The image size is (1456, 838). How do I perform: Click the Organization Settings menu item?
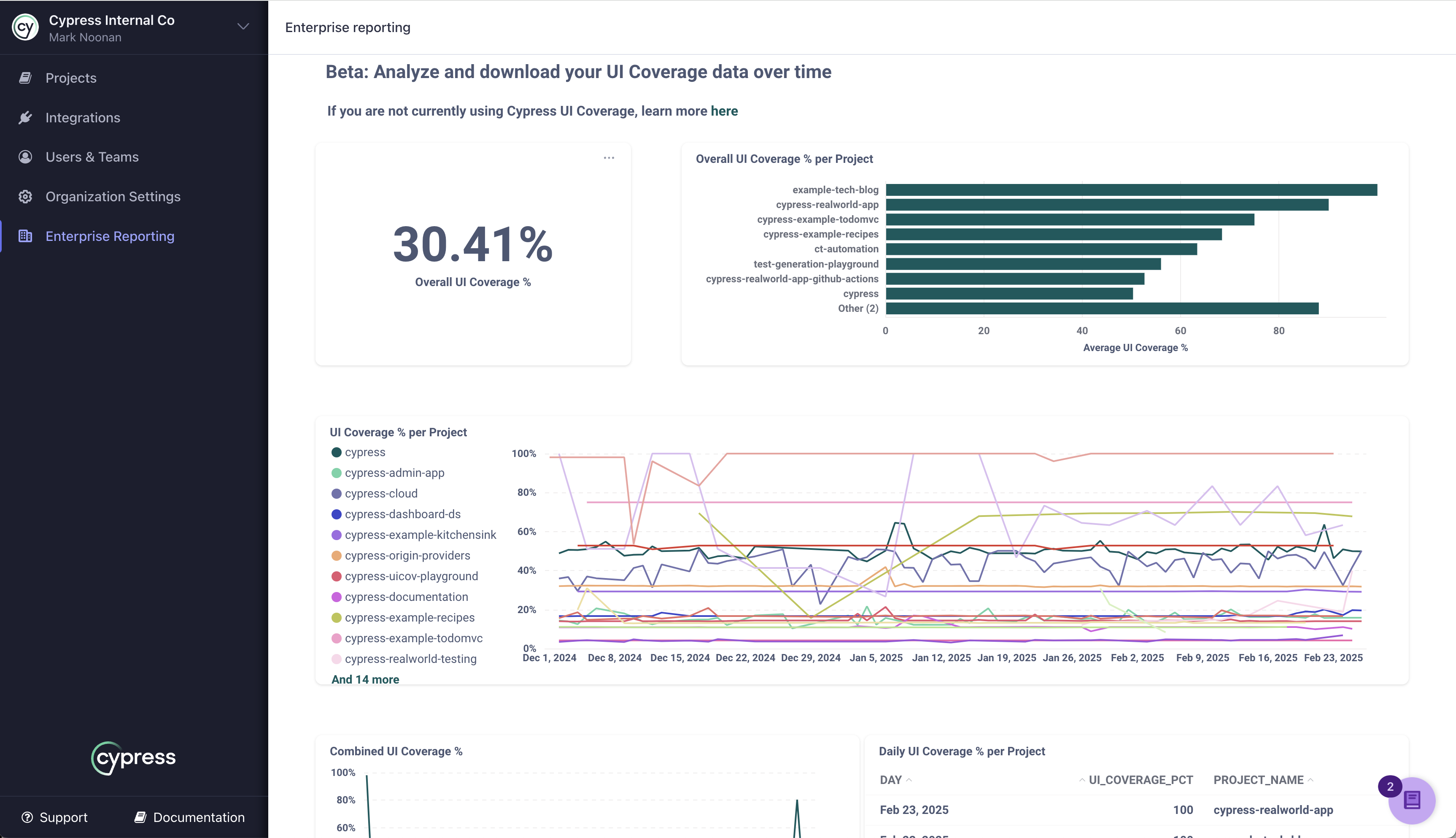113,196
